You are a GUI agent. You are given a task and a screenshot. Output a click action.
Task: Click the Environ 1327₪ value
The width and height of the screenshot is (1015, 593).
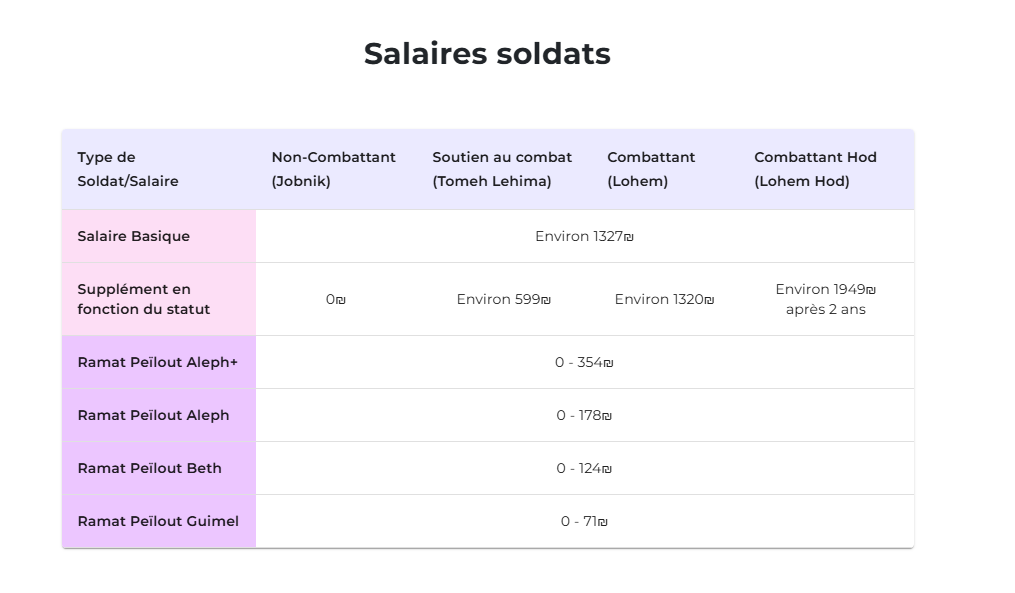point(585,236)
